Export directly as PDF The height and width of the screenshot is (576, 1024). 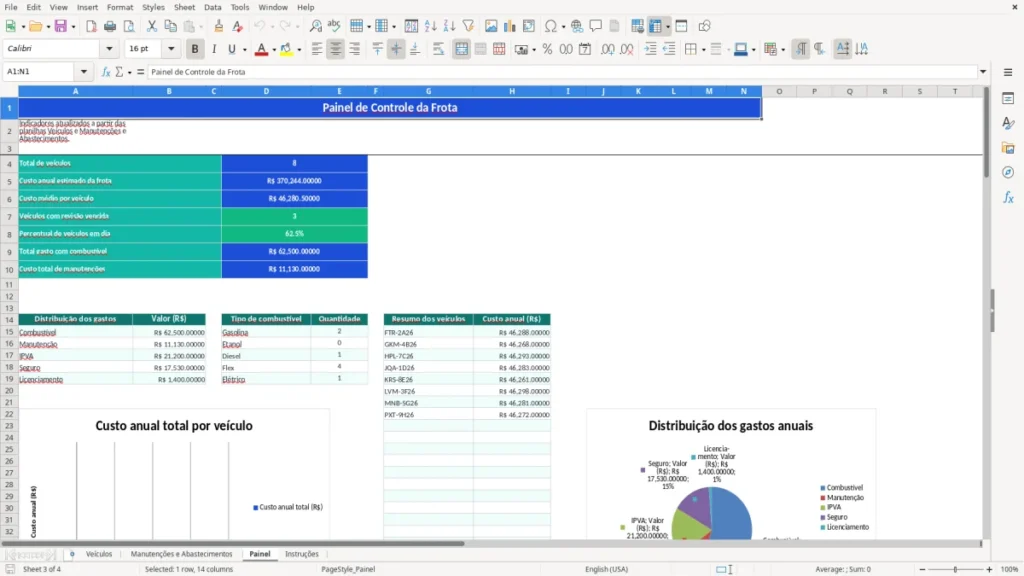tap(91, 26)
